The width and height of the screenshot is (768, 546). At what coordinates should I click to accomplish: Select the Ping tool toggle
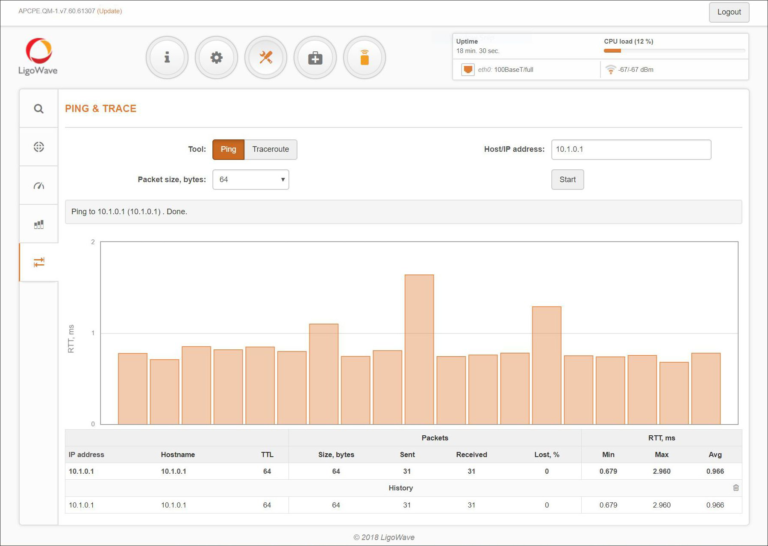pos(228,149)
